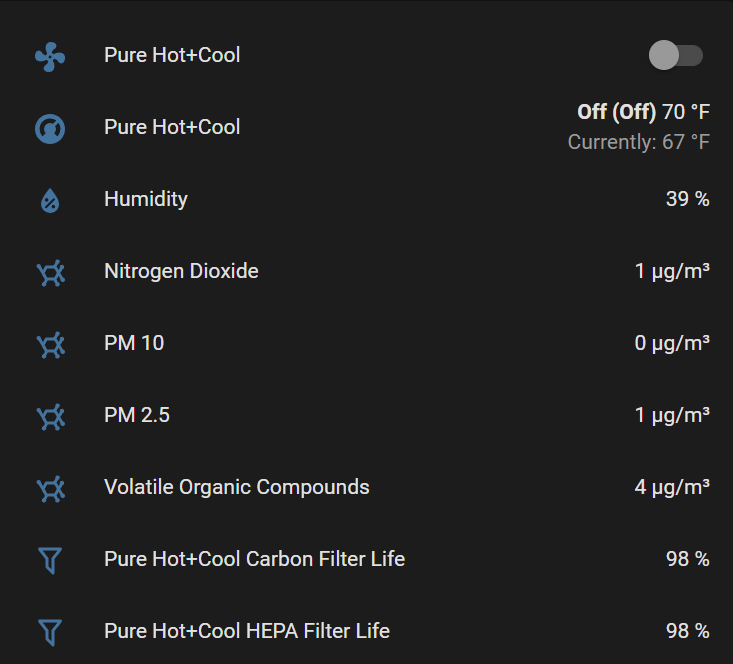Click the fan icon for Pure Hot+Cool
Screen dimensions: 733x664
[x=50, y=57]
